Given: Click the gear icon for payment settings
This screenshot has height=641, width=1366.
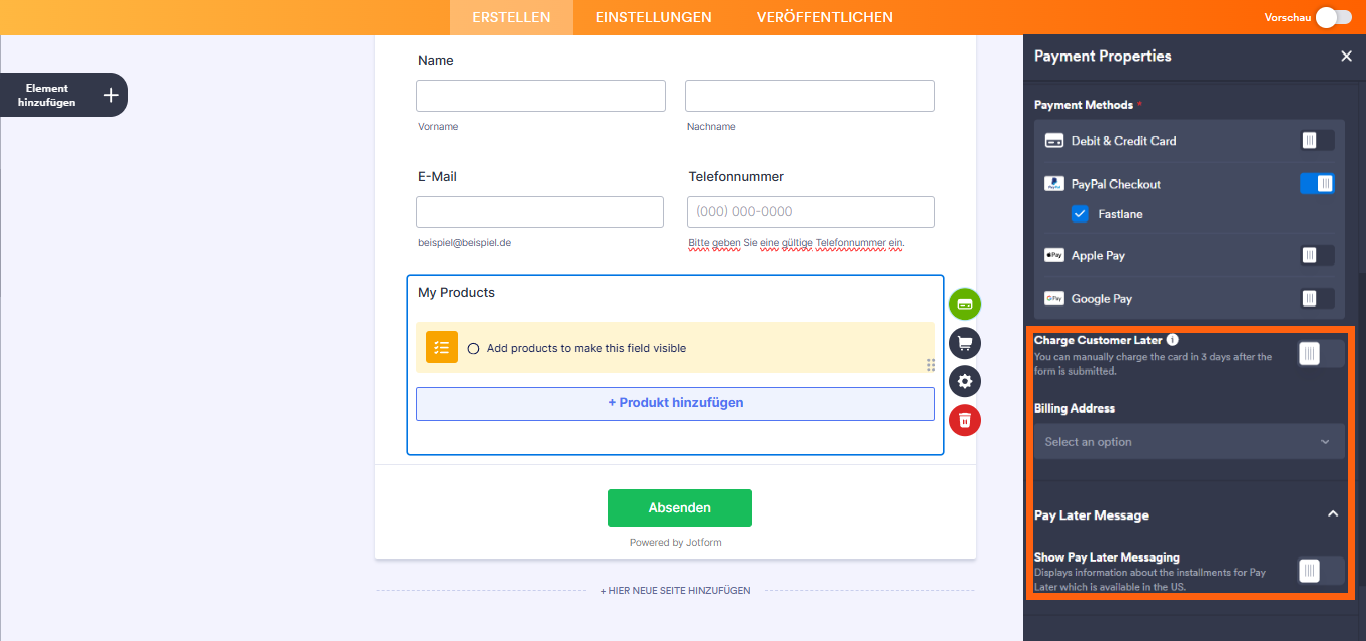Looking at the screenshot, I should tap(964, 381).
